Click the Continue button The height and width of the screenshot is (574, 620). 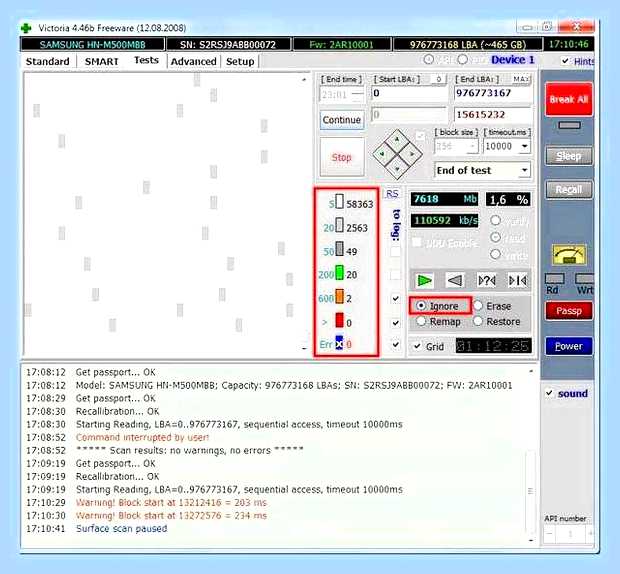click(342, 120)
